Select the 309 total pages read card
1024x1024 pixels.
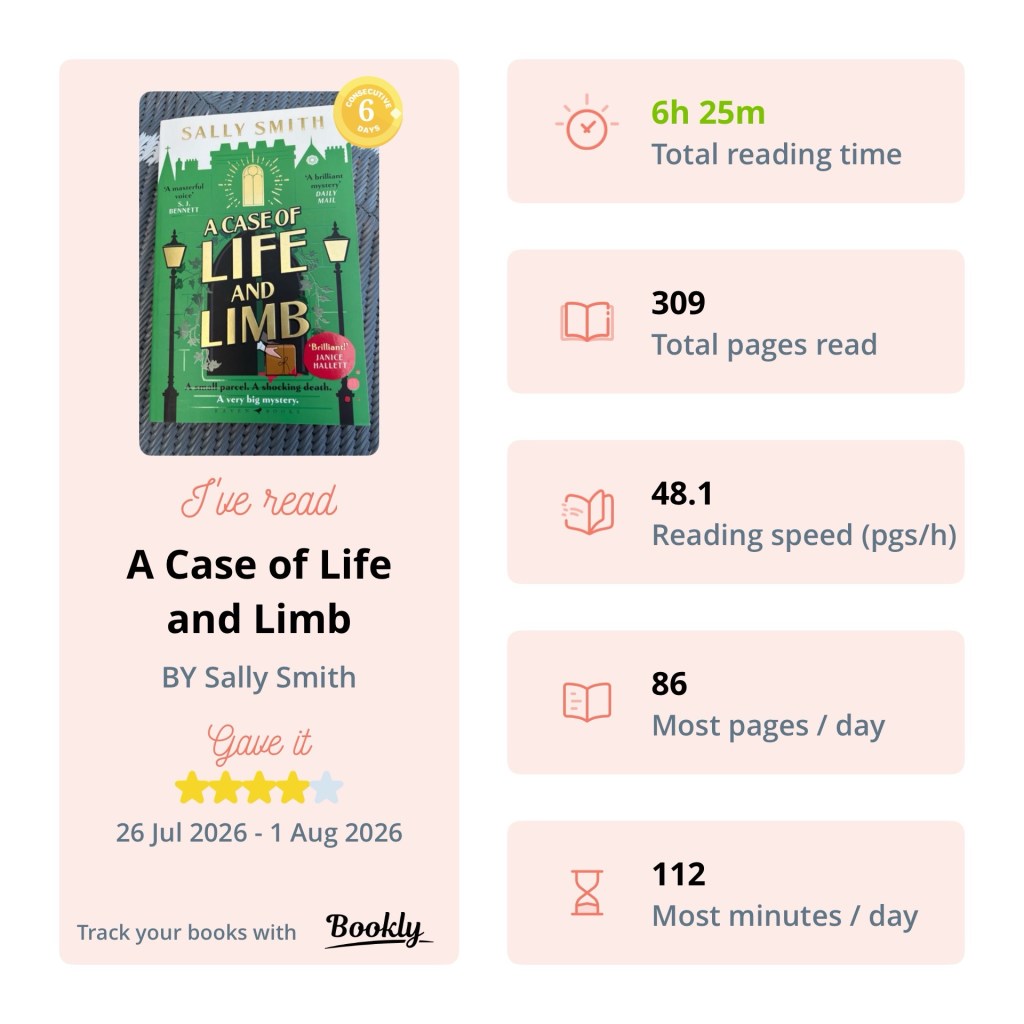pyautogui.click(x=735, y=321)
